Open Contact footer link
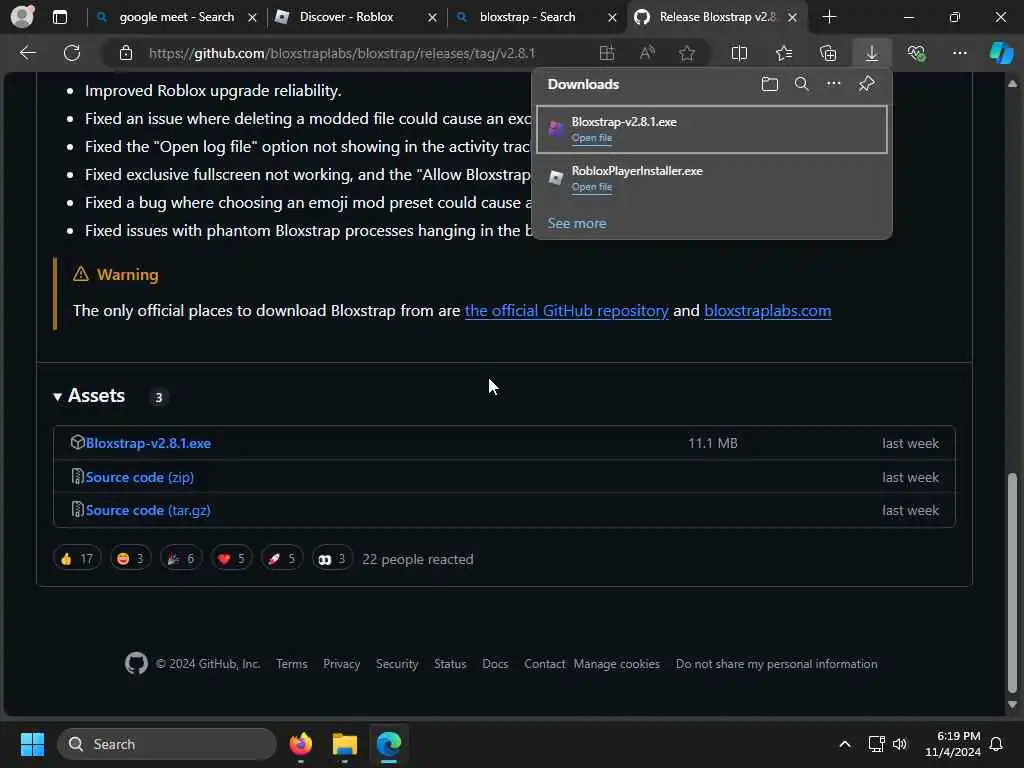This screenshot has width=1024, height=768. [x=545, y=664]
